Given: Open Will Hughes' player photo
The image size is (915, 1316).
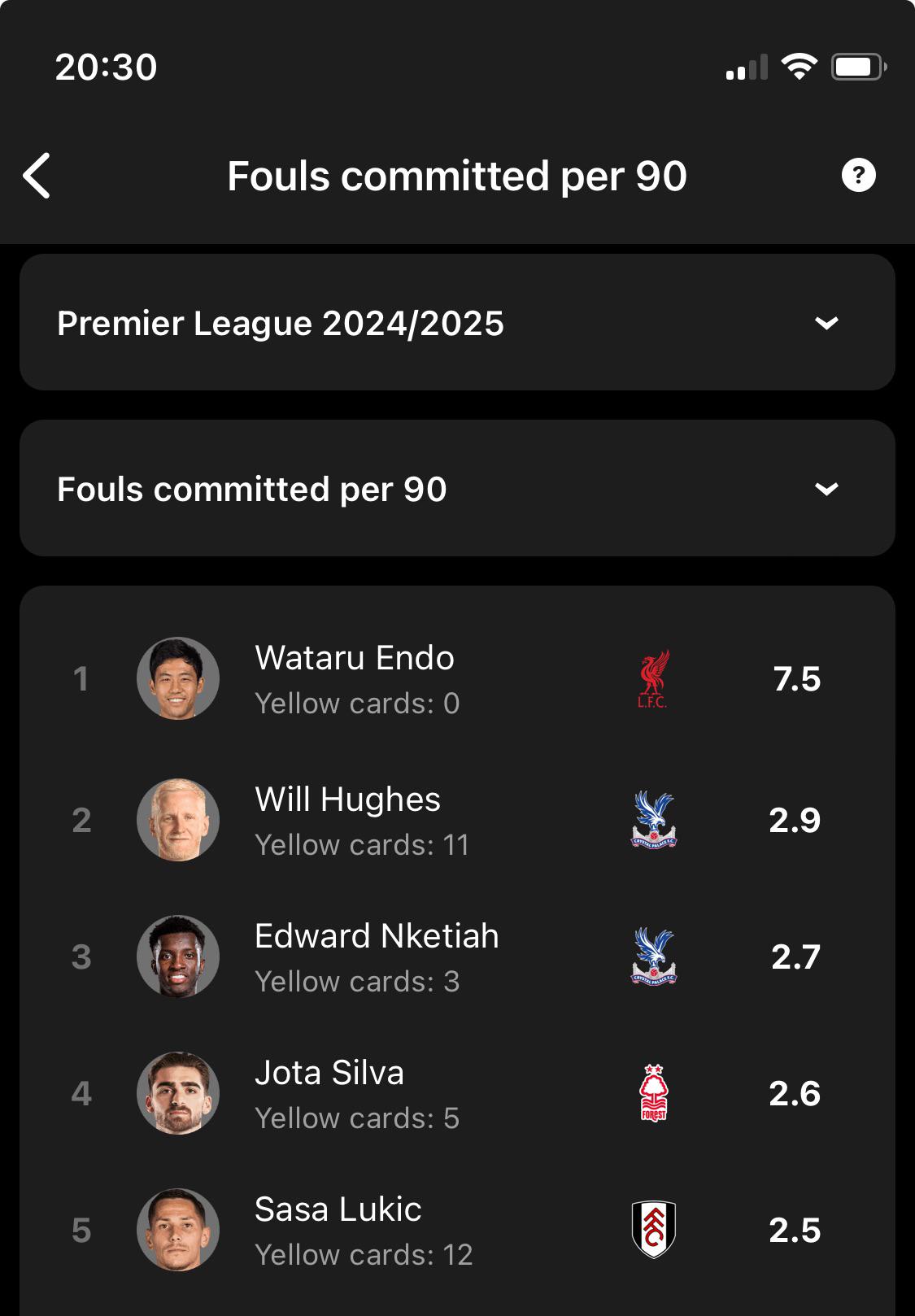Looking at the screenshot, I should [x=178, y=820].
